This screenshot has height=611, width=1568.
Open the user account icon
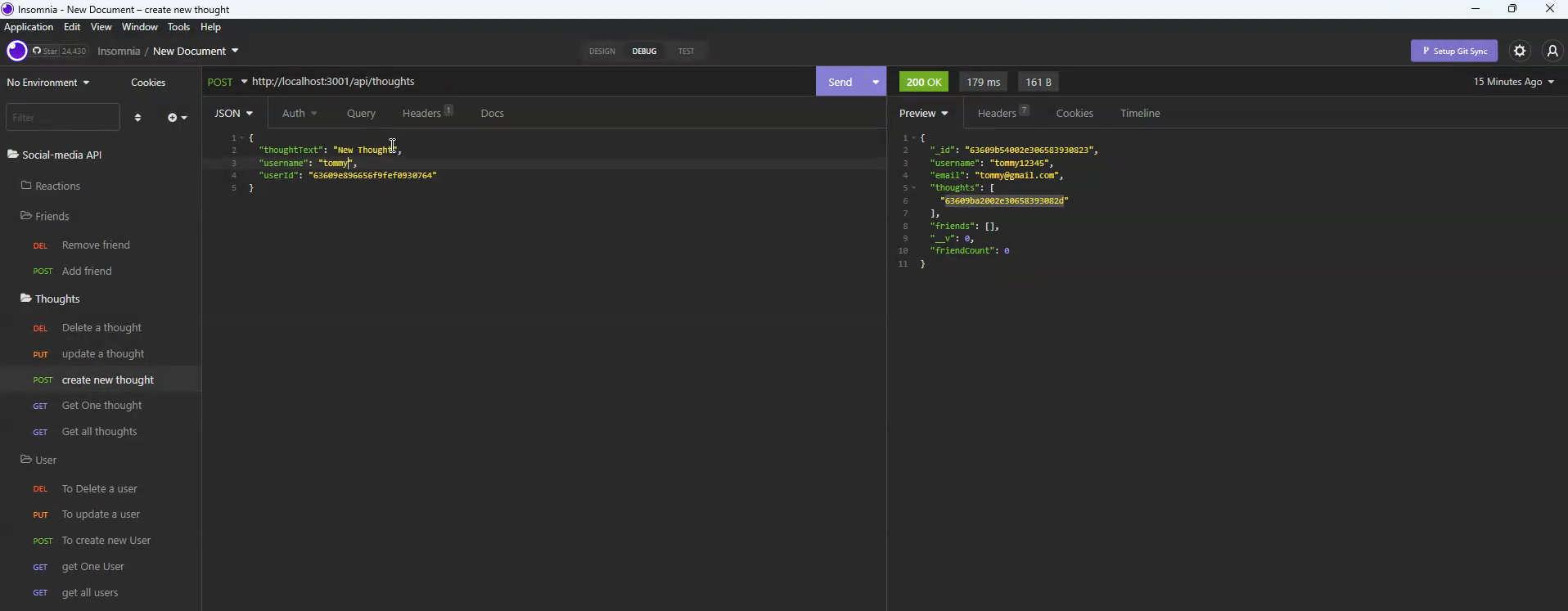tap(1552, 51)
